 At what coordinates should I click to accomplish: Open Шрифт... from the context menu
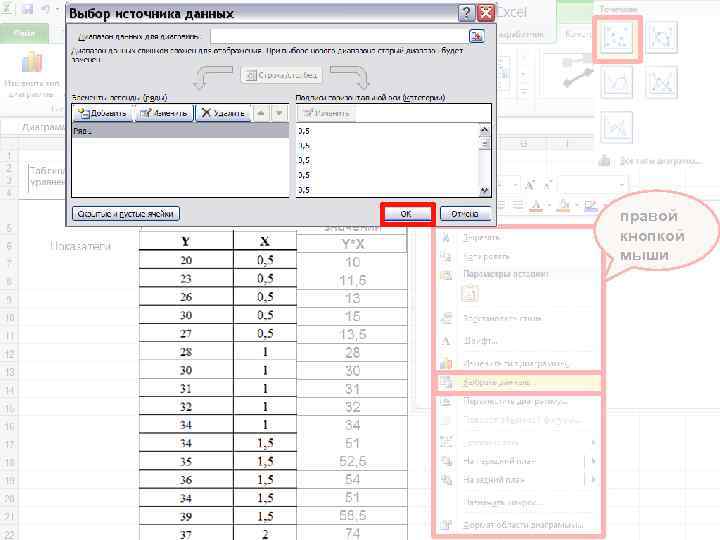[480, 341]
